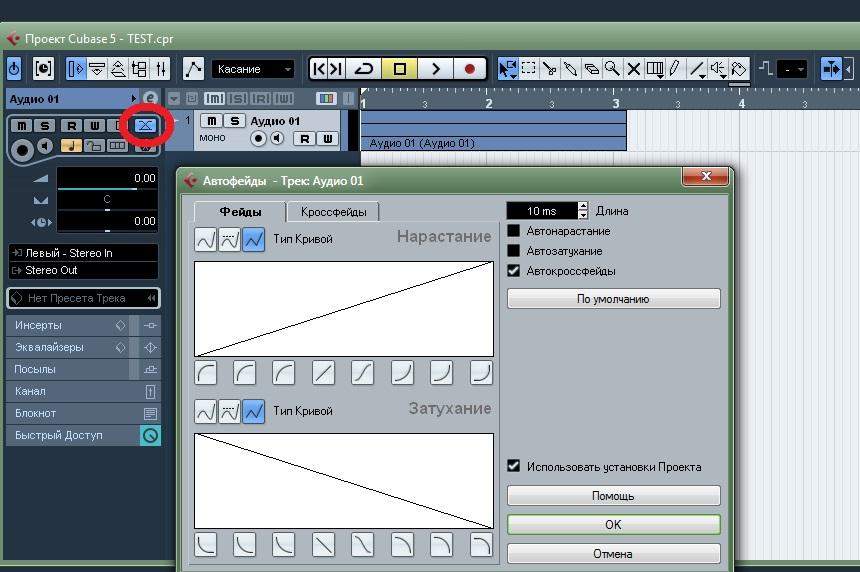Uncheck the Автокроссфейды checkbox
The image size is (860, 572).
click(513, 270)
